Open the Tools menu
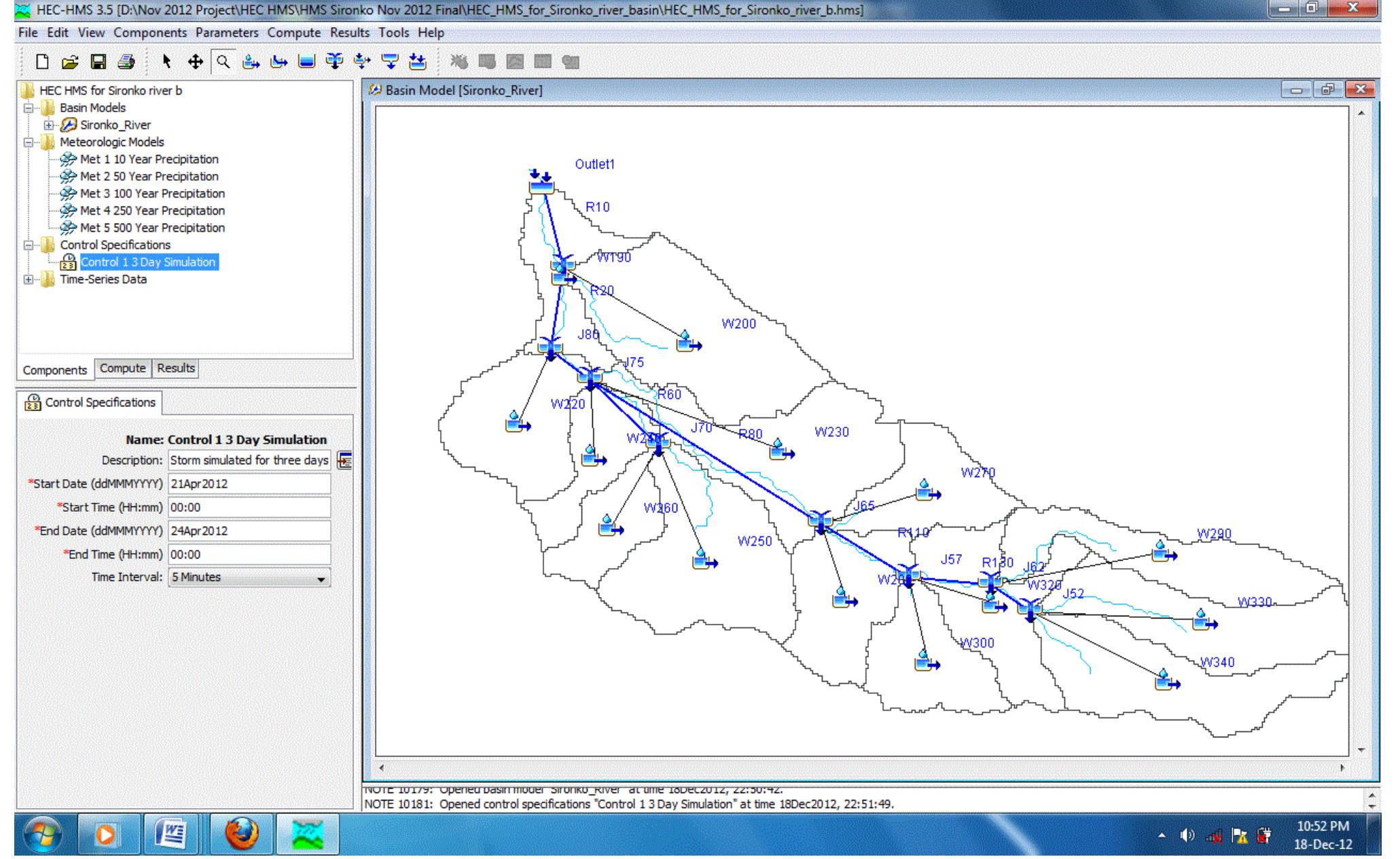This screenshot has height=859, width=1400. click(394, 33)
